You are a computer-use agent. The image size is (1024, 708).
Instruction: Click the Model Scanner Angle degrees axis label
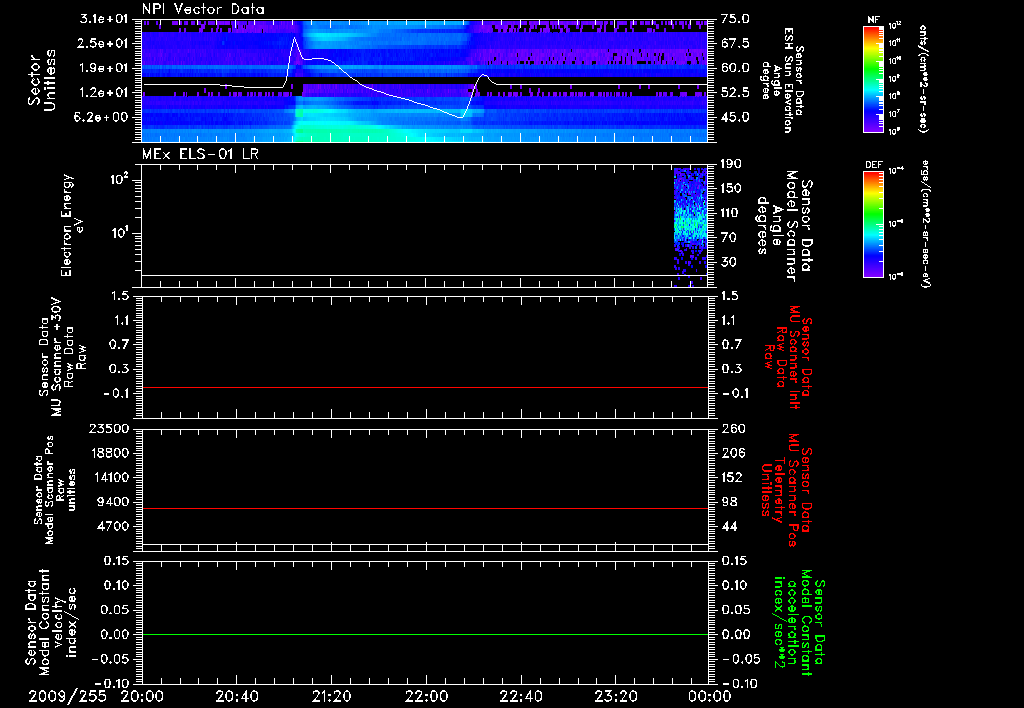[783, 226]
